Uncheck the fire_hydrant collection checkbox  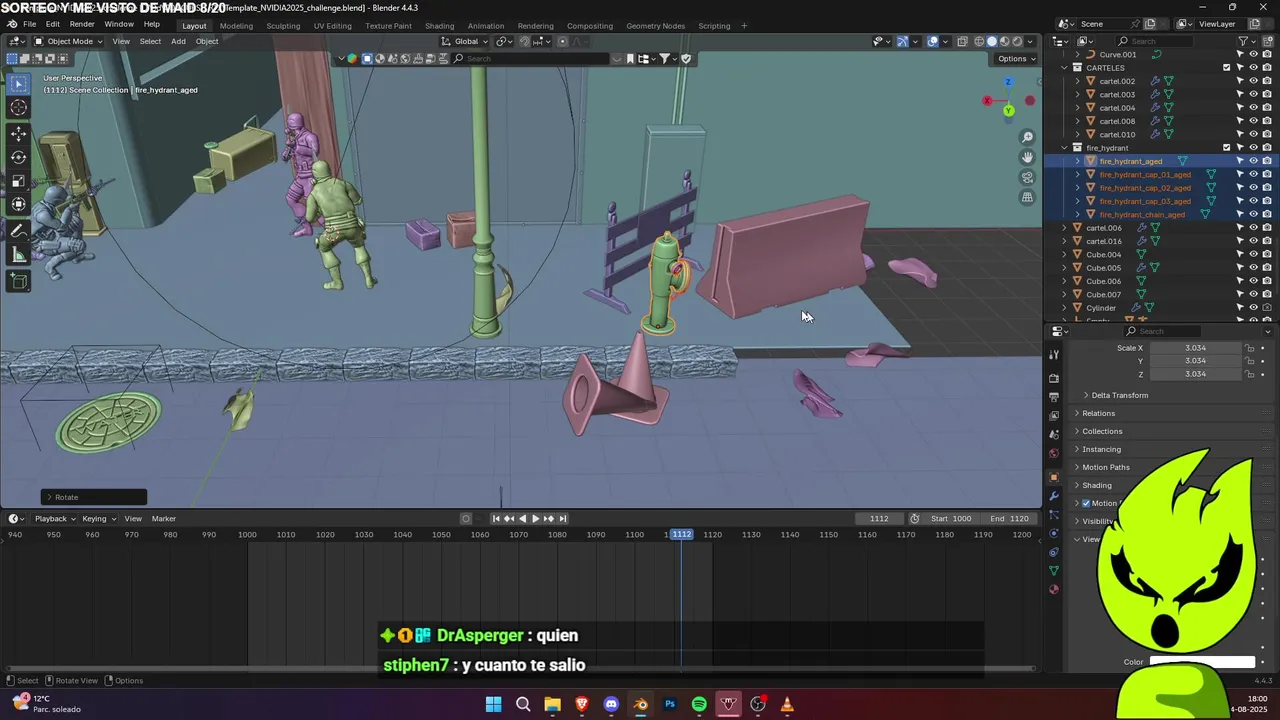[1227, 148]
